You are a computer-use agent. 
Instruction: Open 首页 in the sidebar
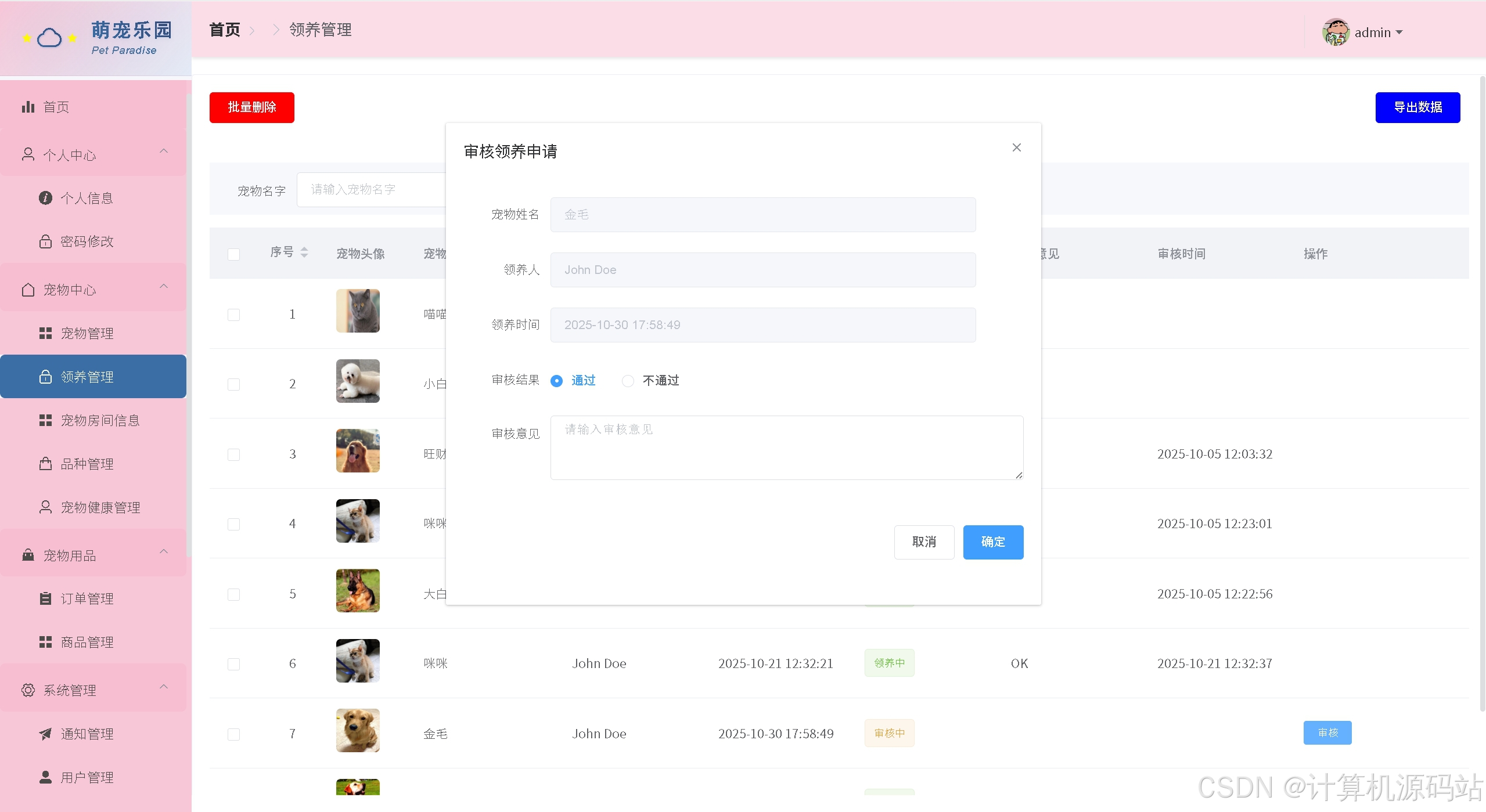(93, 107)
